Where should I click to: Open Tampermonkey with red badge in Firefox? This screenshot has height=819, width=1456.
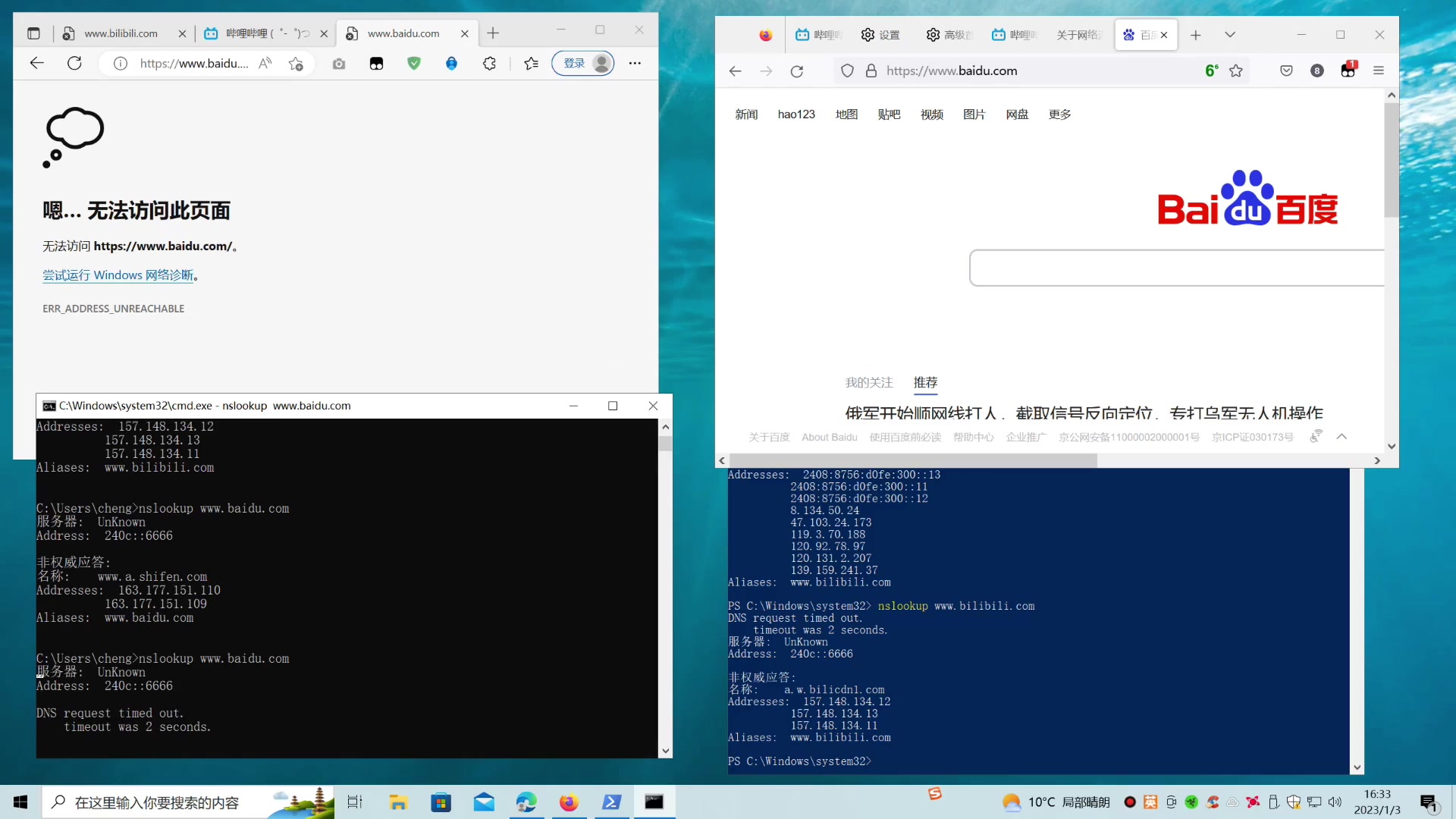[1348, 70]
